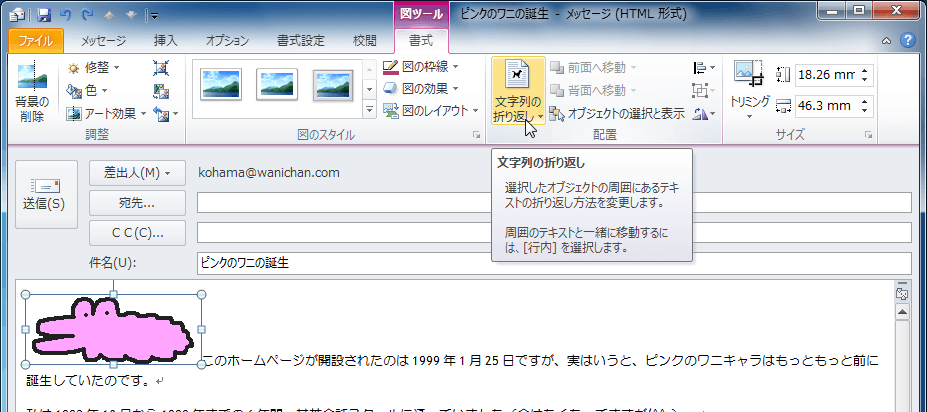
Task: Switch to the Format Text (書式設定) tab
Action: click(301, 41)
